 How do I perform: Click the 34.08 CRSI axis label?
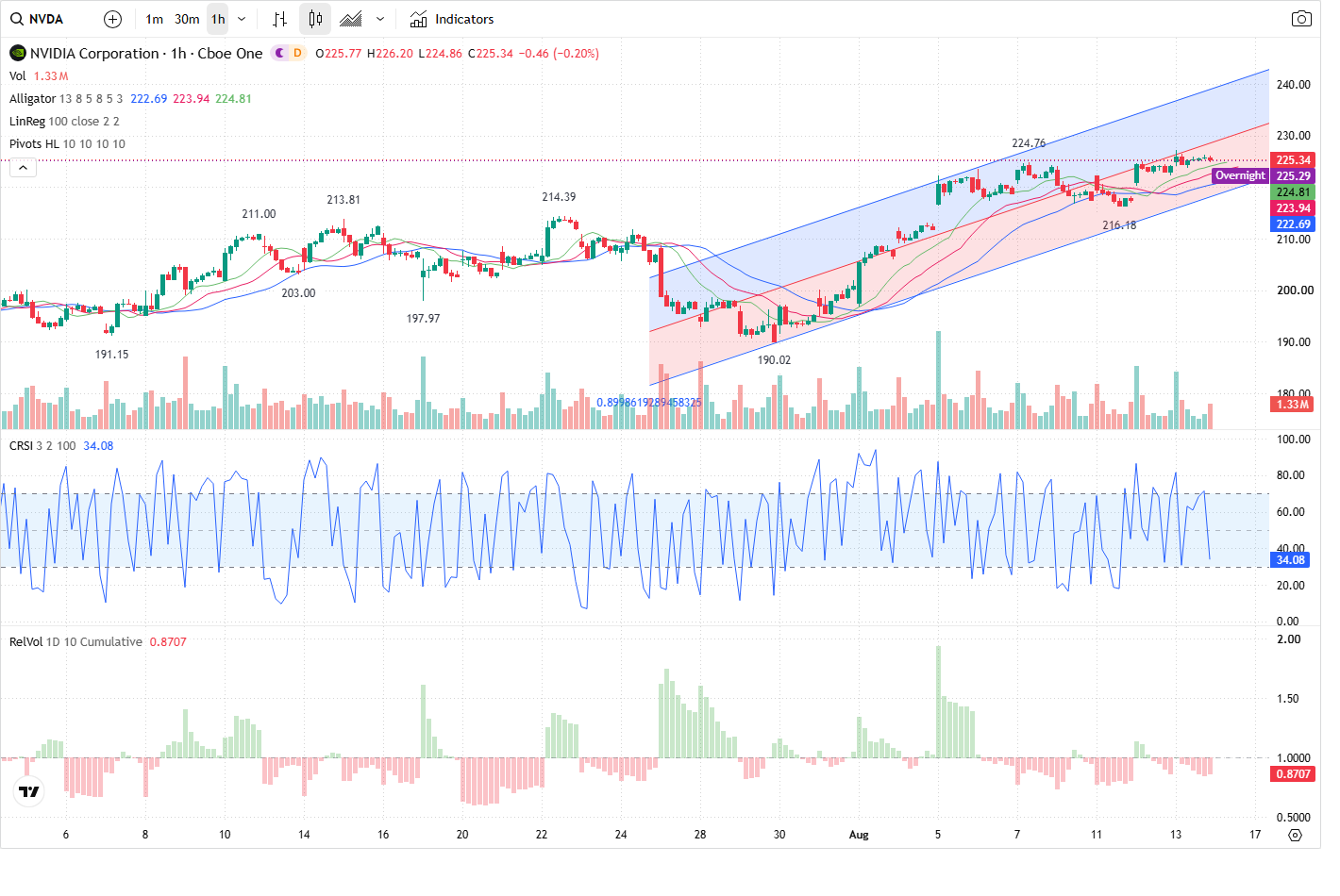point(1290,560)
